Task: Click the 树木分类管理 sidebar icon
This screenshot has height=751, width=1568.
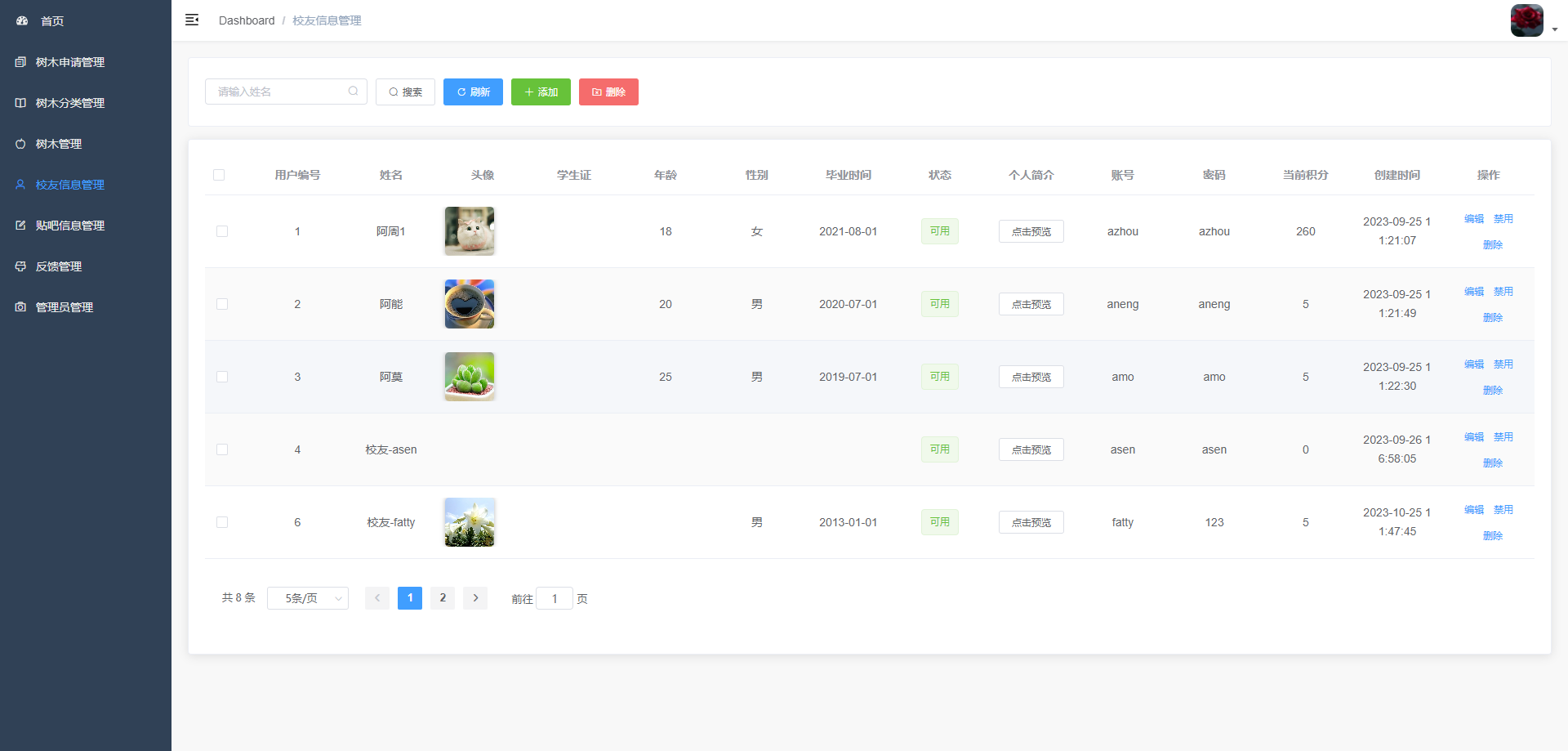Action: pyautogui.click(x=20, y=103)
